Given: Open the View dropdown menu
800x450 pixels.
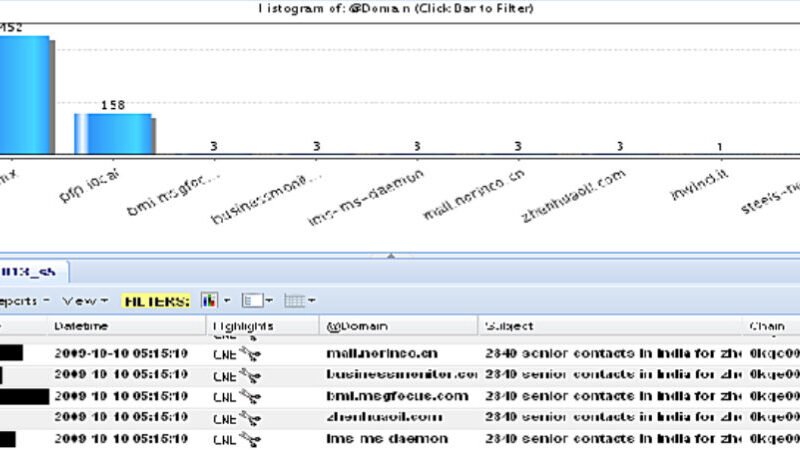Looking at the screenshot, I should pos(82,300).
